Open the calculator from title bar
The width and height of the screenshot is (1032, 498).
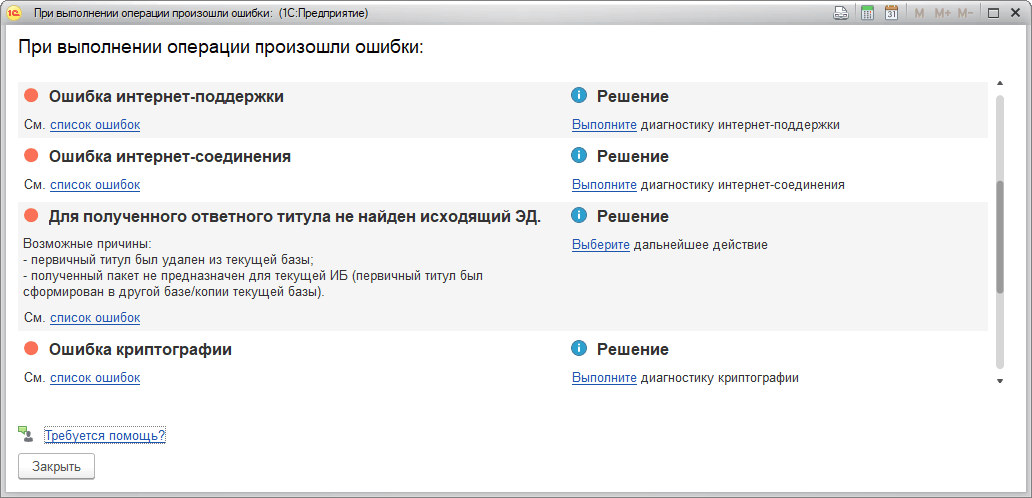(x=867, y=13)
